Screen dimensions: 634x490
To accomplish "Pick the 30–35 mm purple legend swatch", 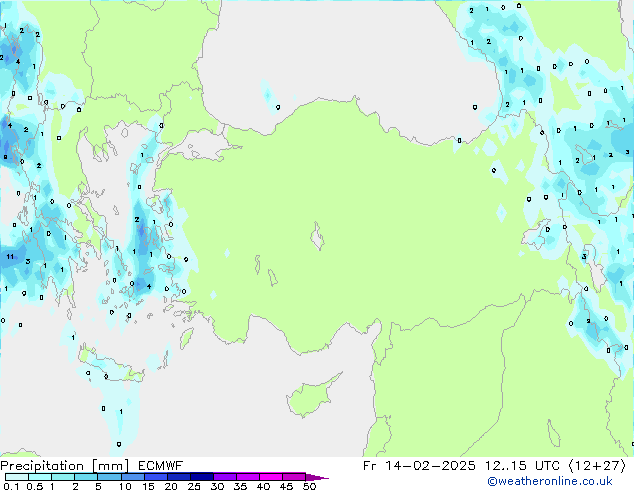I will point(224,477).
